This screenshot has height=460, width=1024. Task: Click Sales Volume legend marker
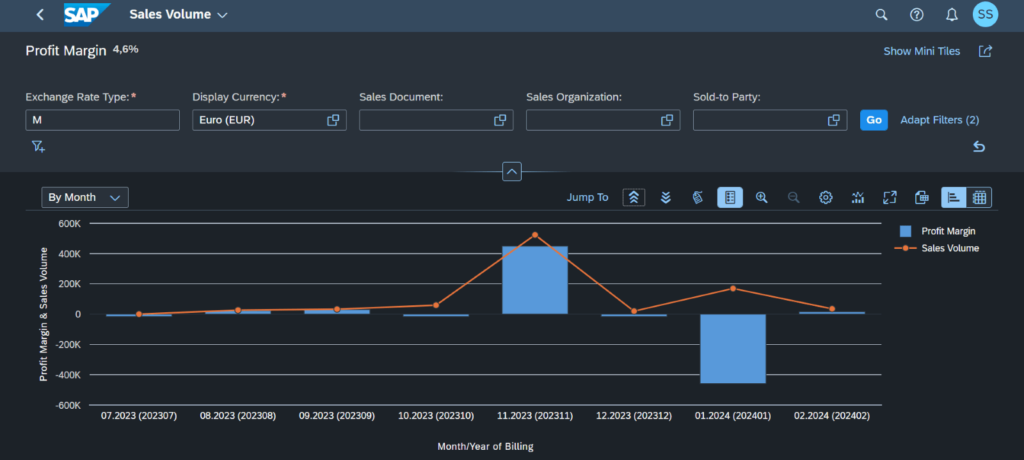click(905, 248)
